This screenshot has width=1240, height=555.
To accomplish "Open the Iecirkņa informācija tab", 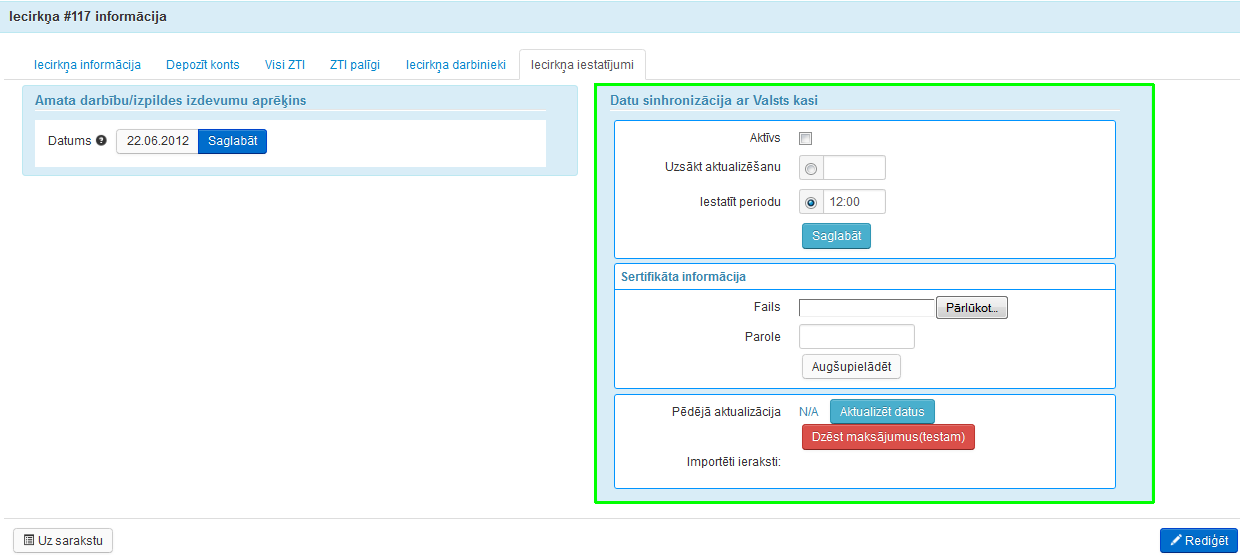I will coord(87,65).
